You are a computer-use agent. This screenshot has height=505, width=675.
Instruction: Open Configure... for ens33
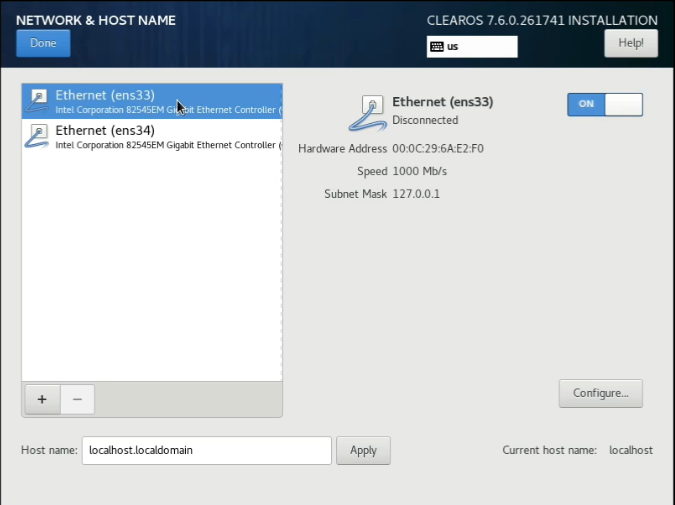coord(601,393)
